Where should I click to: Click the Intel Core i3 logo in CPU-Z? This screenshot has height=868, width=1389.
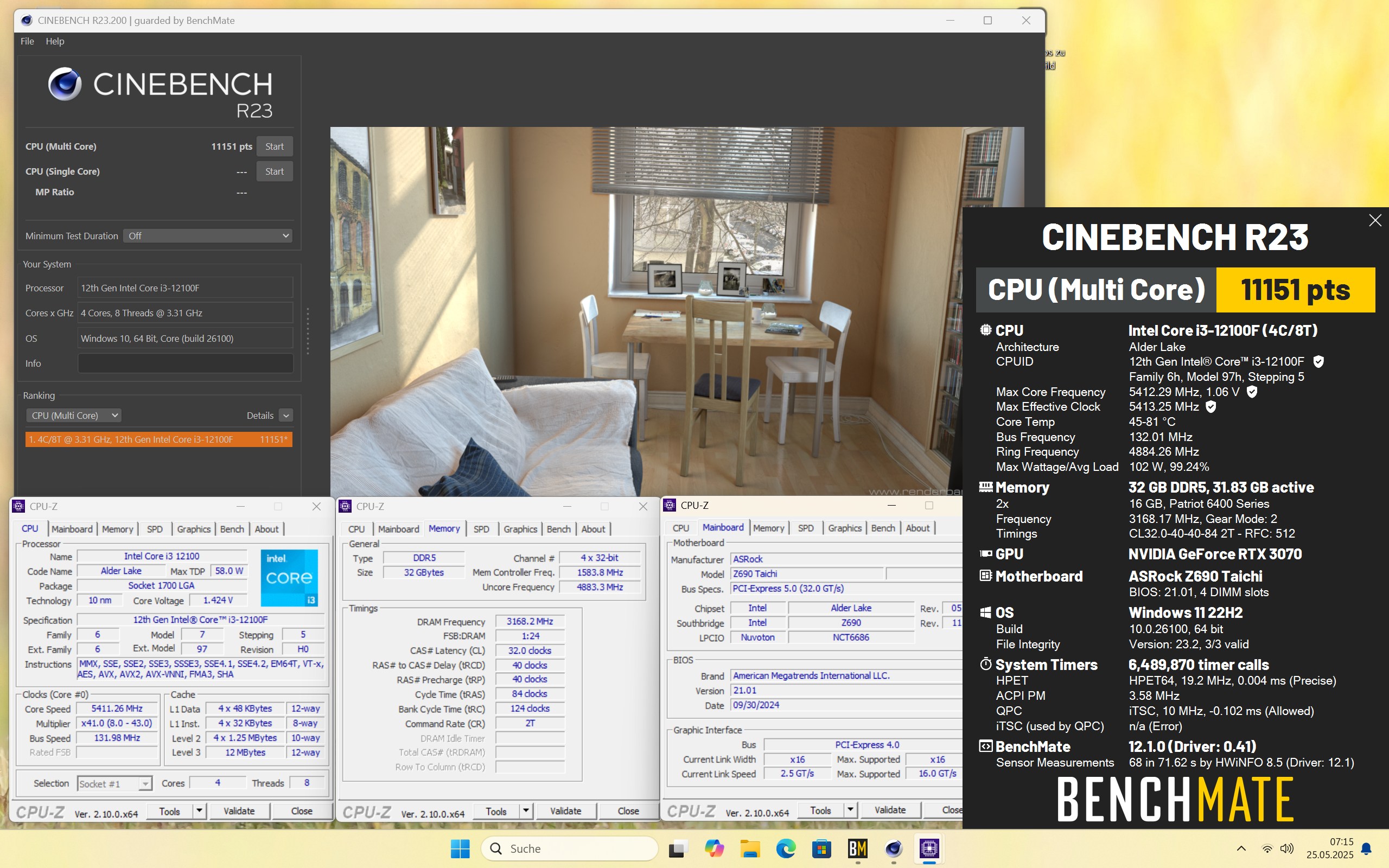[289, 578]
